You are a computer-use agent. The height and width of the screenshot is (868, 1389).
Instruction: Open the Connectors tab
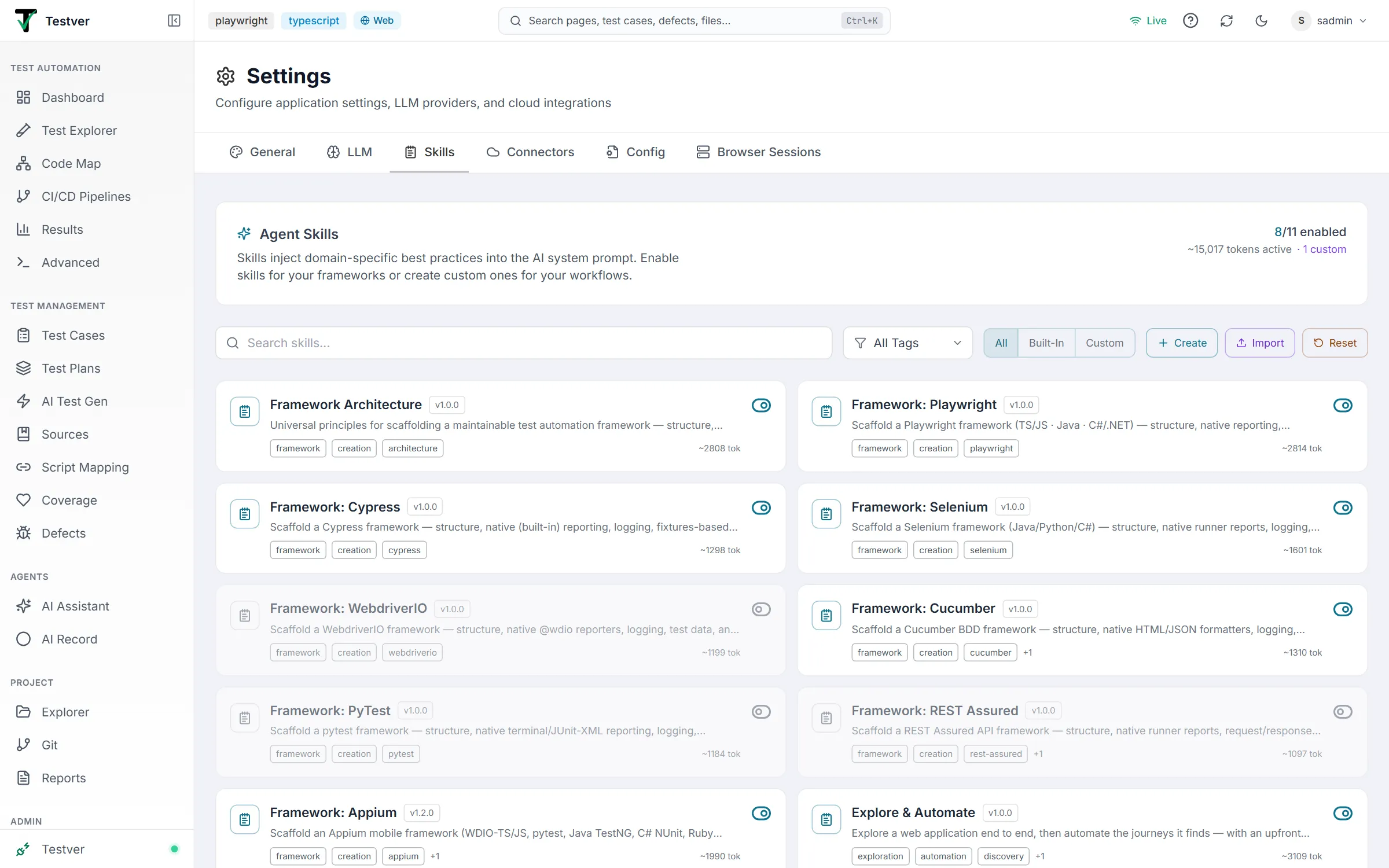(530, 152)
